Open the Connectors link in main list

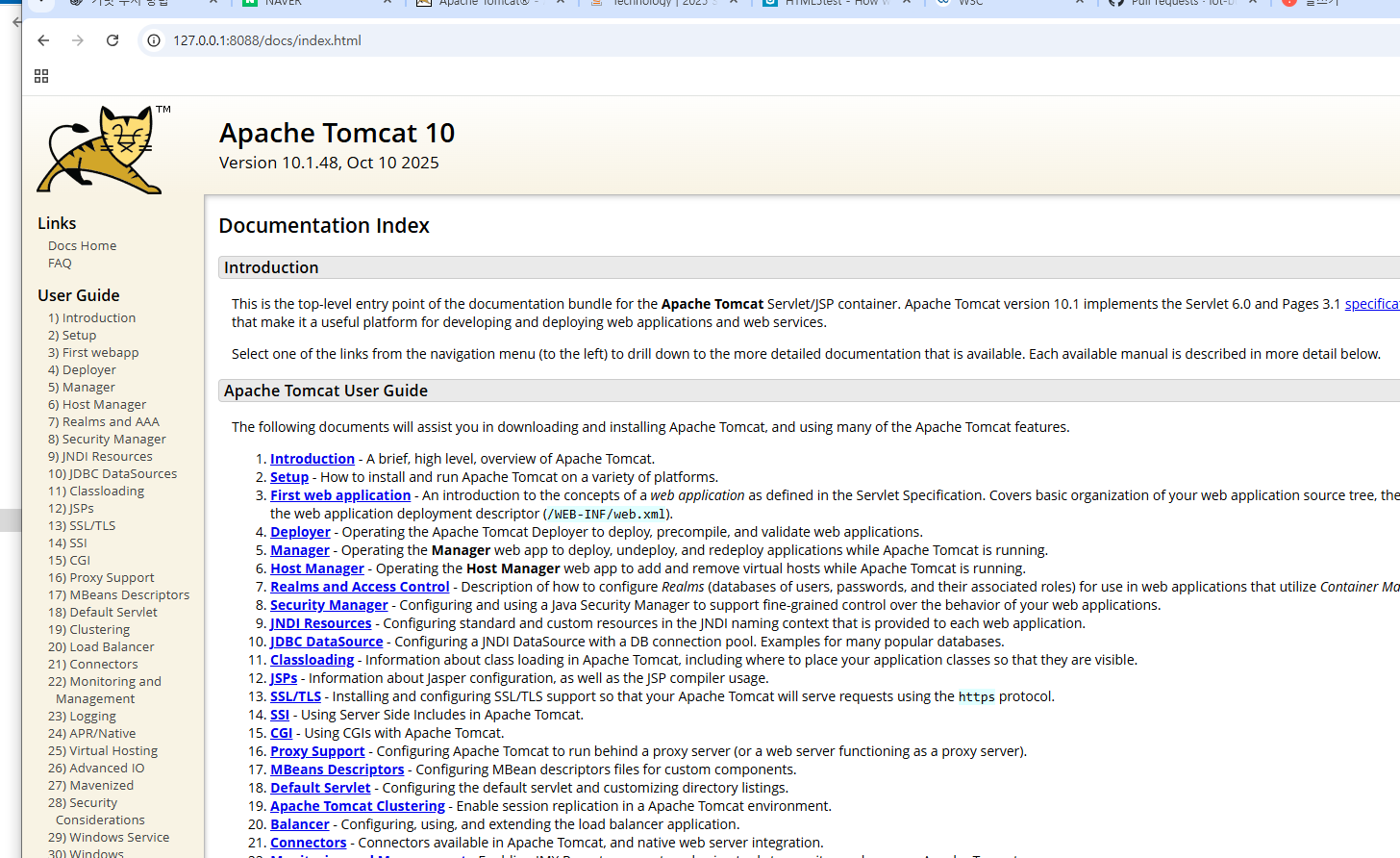tap(309, 843)
